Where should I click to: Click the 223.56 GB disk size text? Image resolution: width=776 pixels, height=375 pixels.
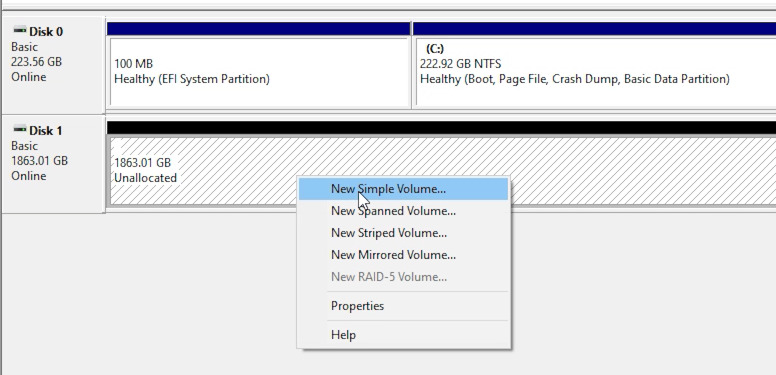tap(36, 62)
